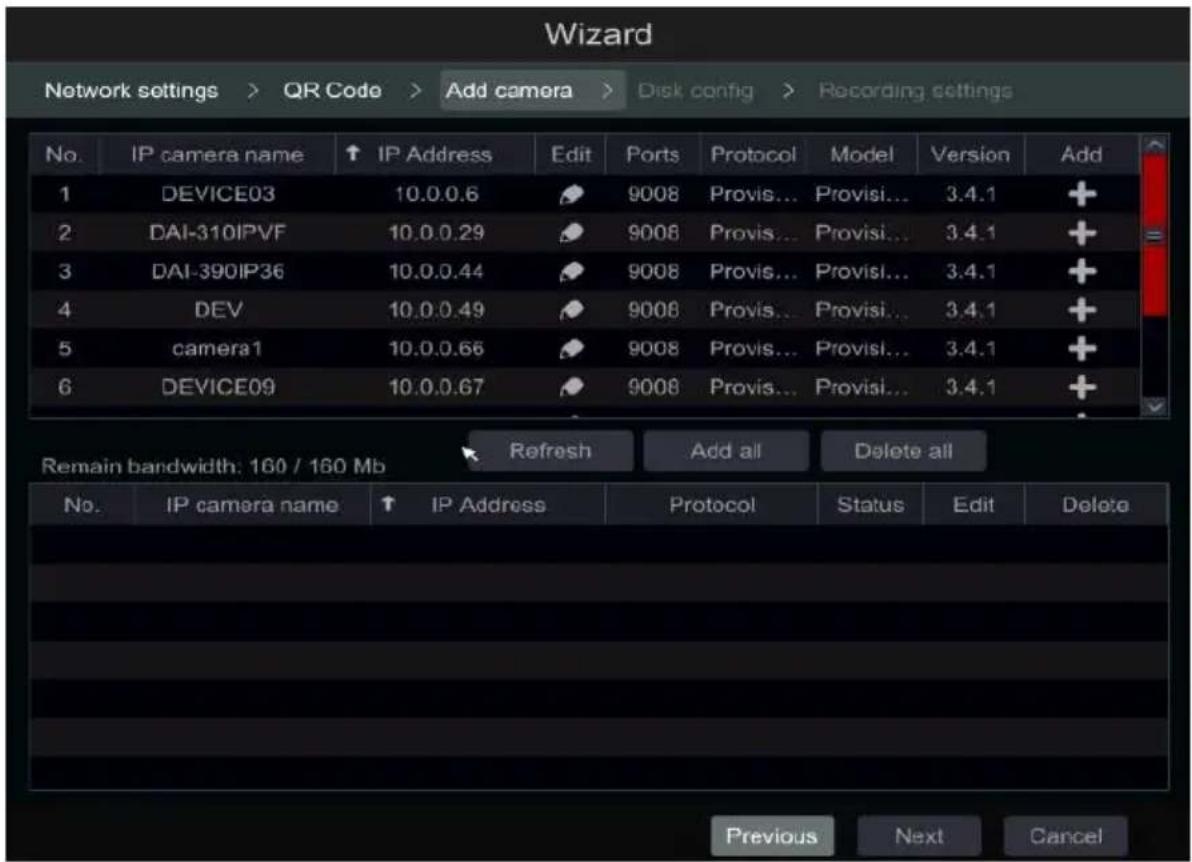
Task: Click IP address 10.0.0.66
Action: click(x=436, y=349)
